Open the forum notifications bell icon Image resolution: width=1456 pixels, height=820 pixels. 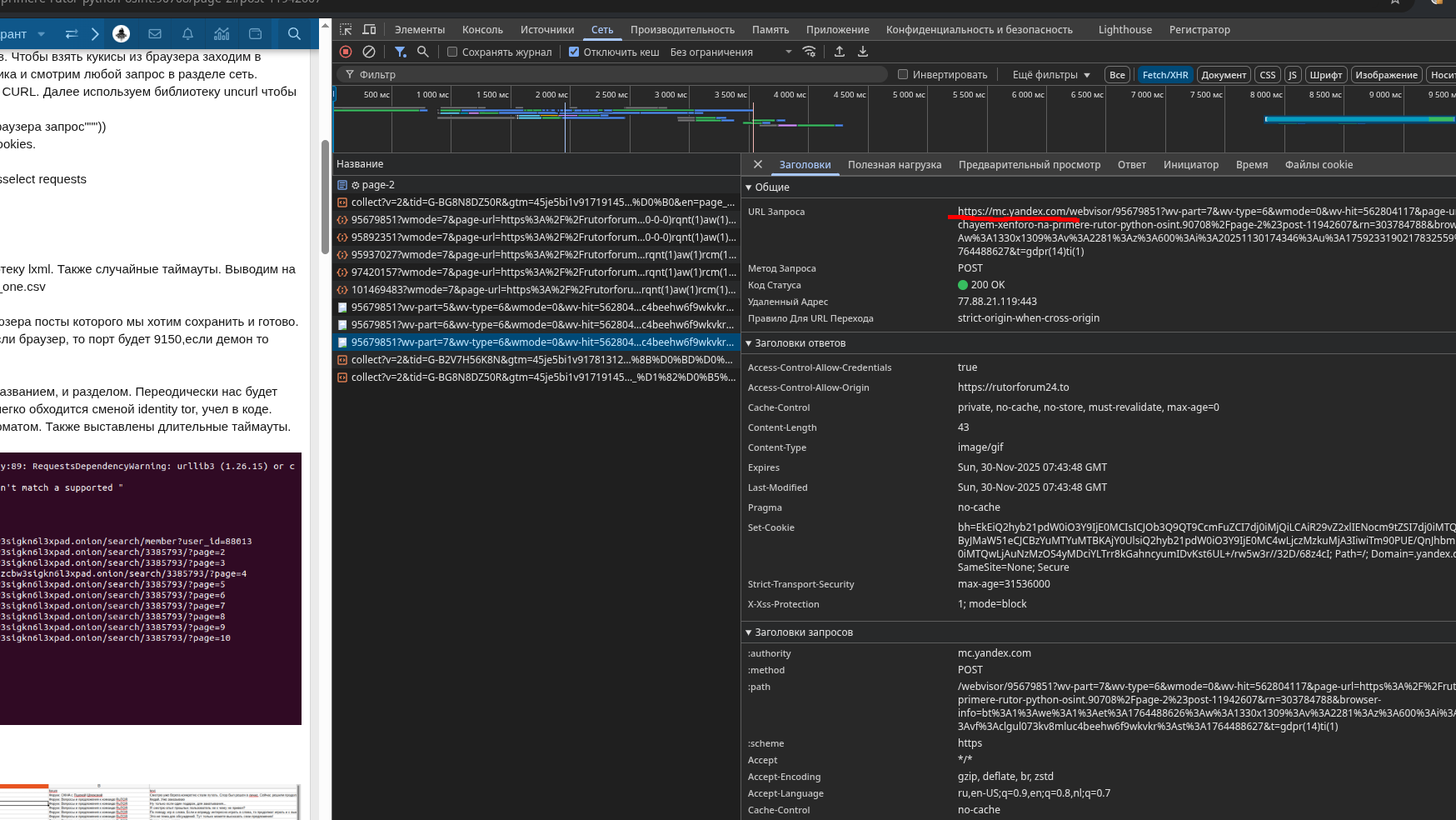[x=187, y=34]
